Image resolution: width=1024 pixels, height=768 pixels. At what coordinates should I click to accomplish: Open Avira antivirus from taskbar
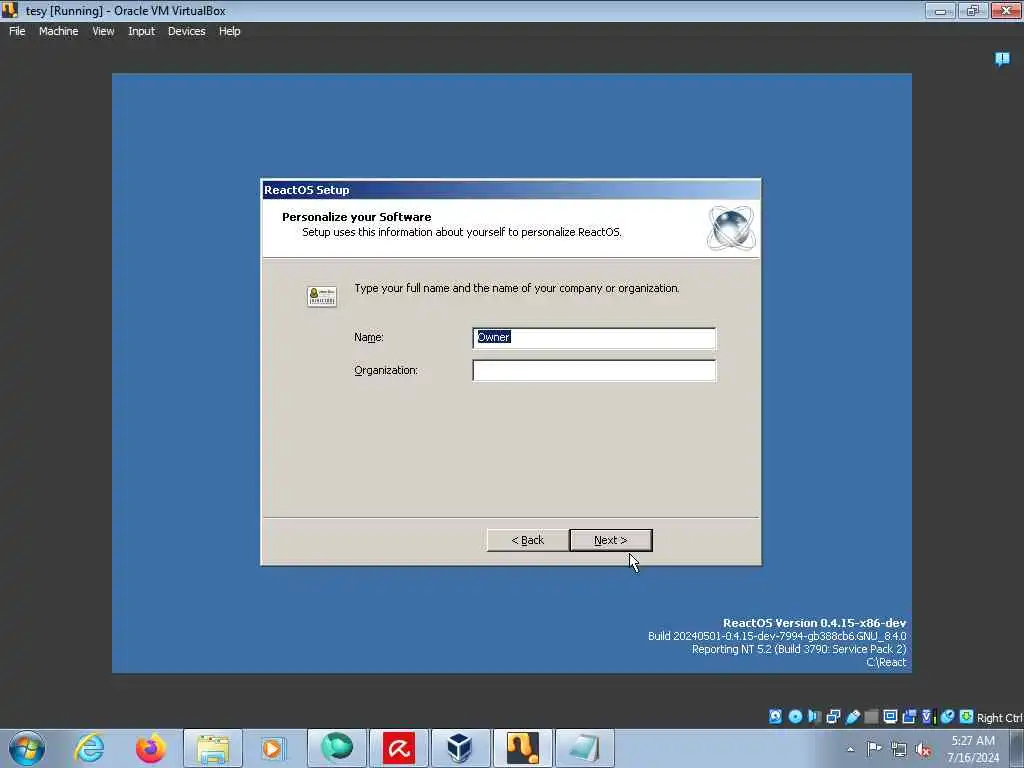pos(399,748)
